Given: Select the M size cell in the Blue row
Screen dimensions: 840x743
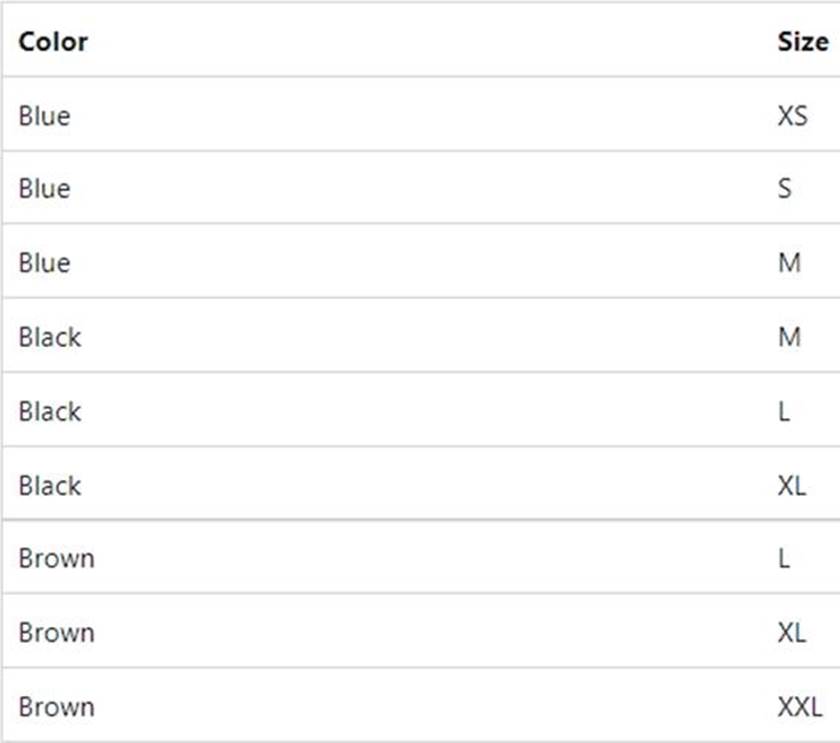Looking at the screenshot, I should tap(789, 263).
